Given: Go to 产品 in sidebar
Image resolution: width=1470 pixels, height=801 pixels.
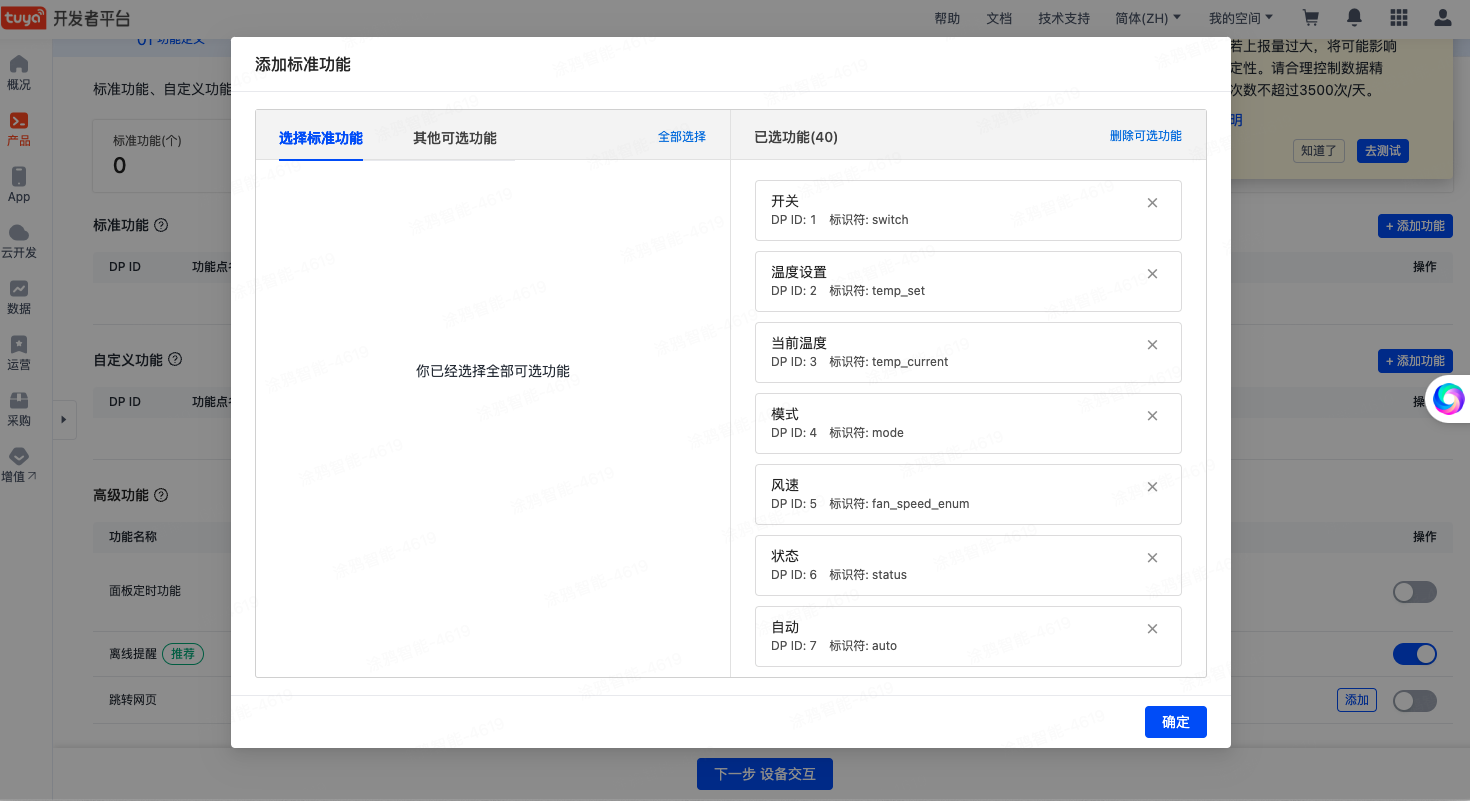Looking at the screenshot, I should click(x=19, y=130).
